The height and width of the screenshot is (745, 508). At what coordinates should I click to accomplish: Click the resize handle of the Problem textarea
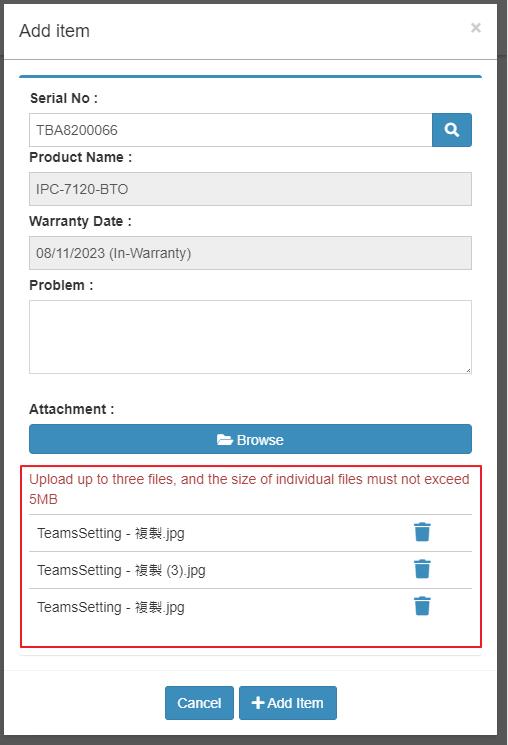468,370
